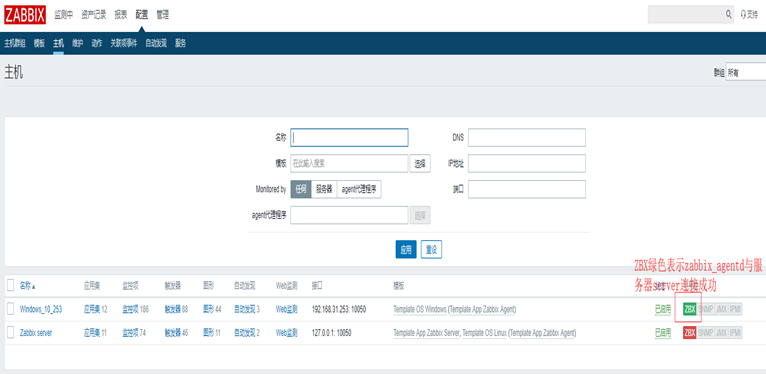Viewport: 766px width, 374px height.
Task: Open the 监测中 menu
Action: tap(64, 15)
